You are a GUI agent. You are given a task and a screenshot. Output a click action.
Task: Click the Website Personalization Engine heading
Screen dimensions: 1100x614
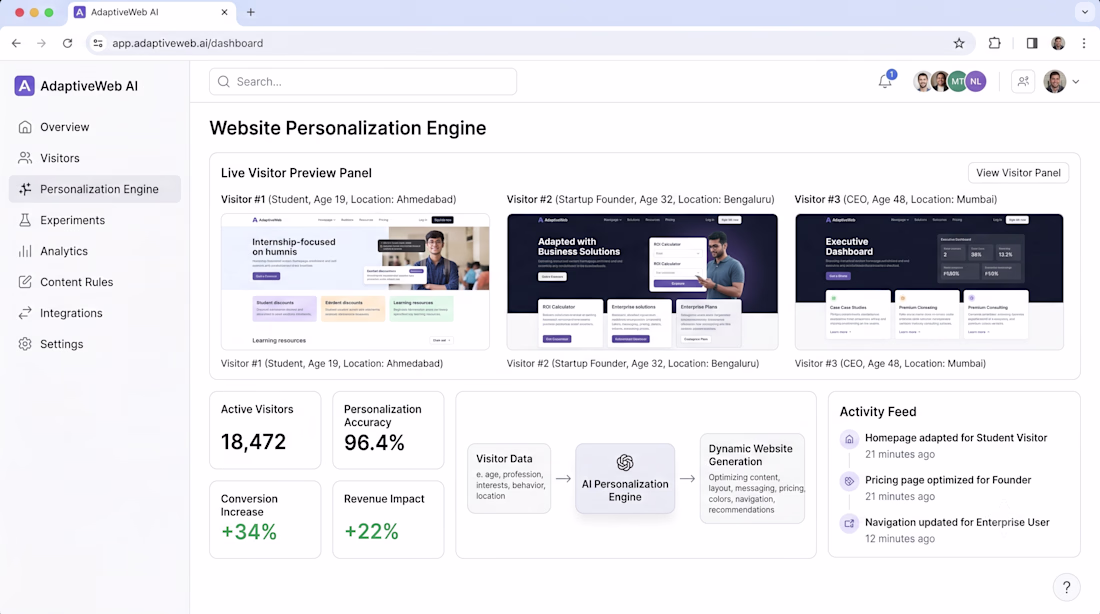coord(347,128)
